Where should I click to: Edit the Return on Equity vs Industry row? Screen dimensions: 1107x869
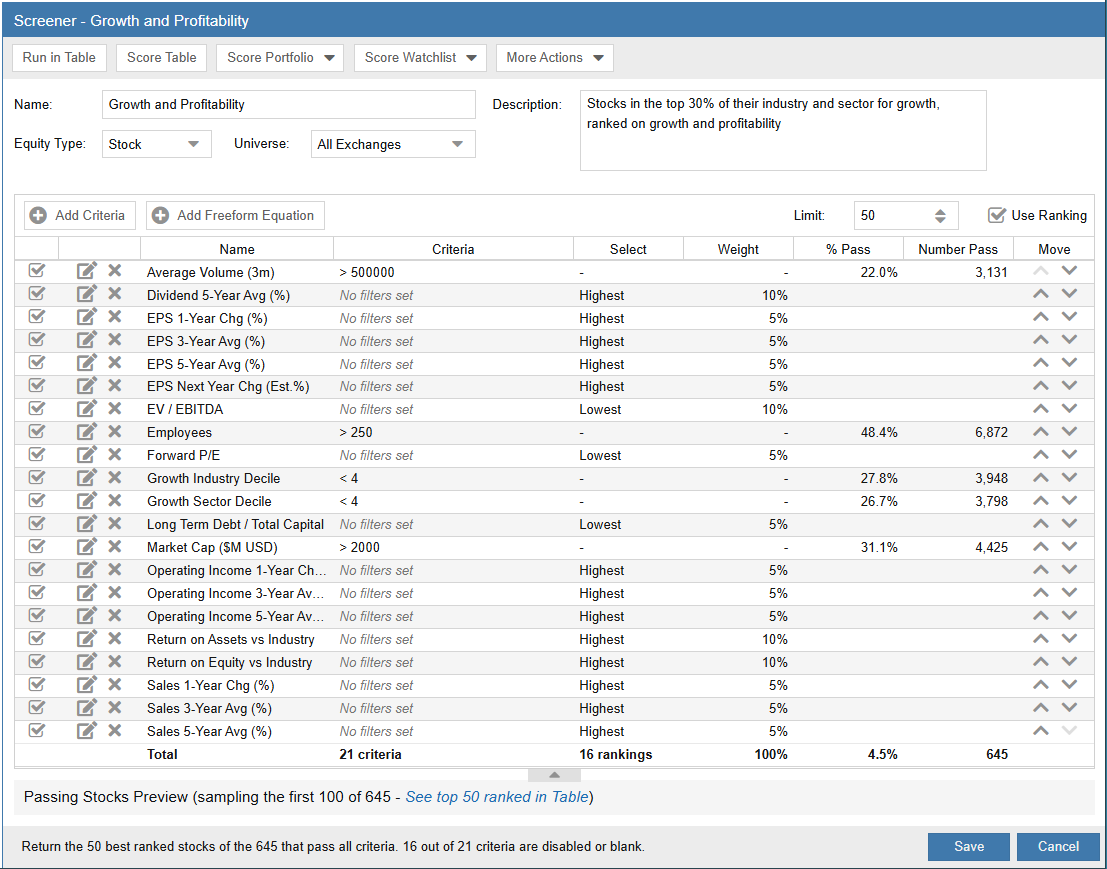pos(87,662)
